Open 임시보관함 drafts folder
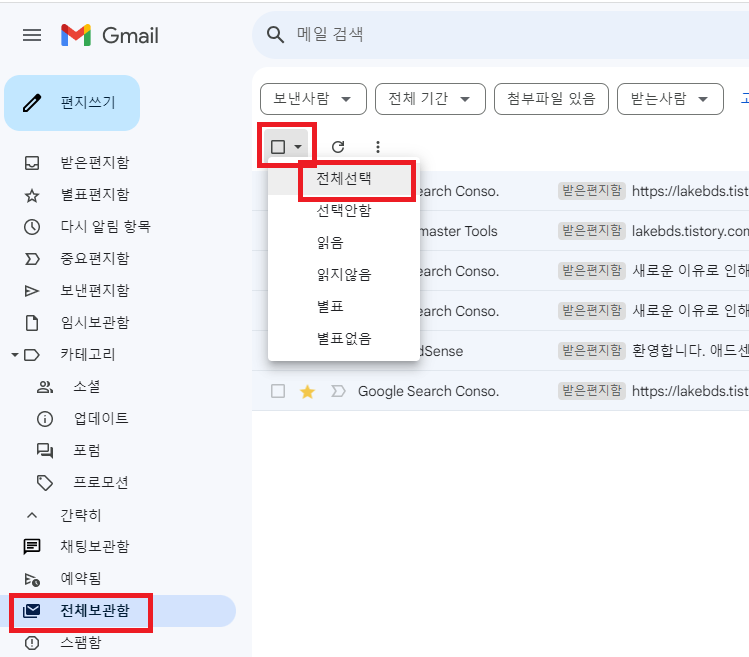This screenshot has height=657, width=749. point(95,323)
